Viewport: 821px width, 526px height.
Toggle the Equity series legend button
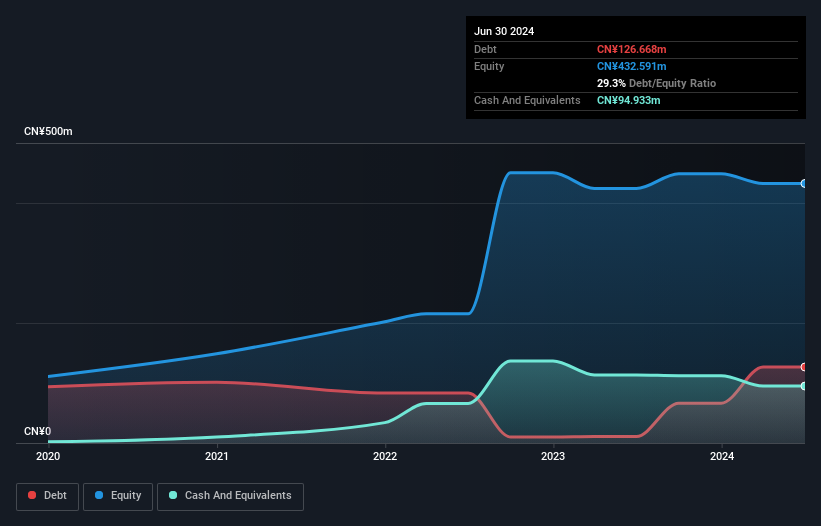coord(118,496)
